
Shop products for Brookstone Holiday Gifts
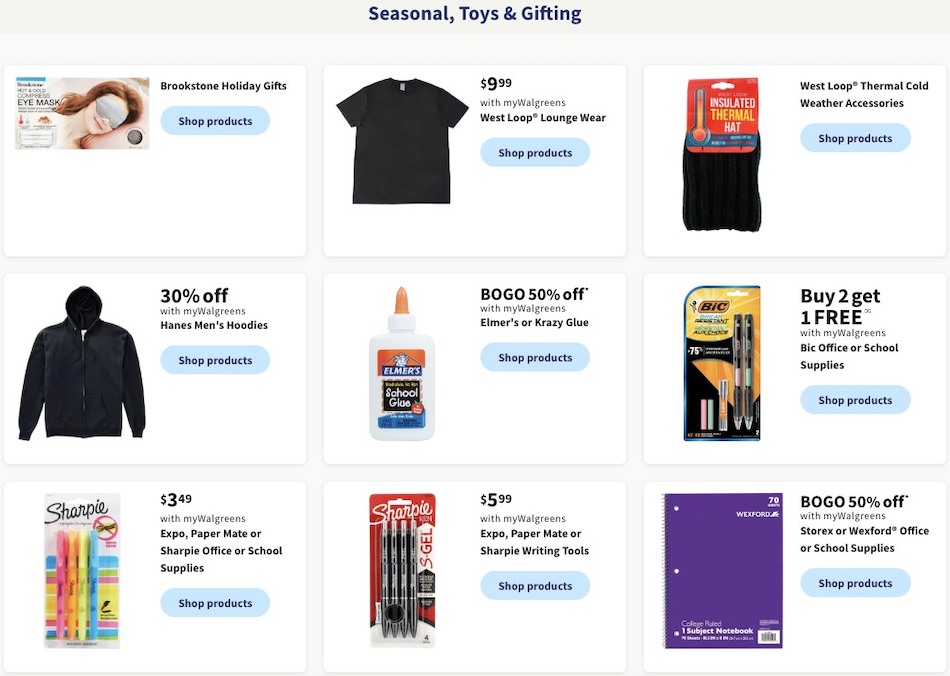pyautogui.click(x=215, y=121)
